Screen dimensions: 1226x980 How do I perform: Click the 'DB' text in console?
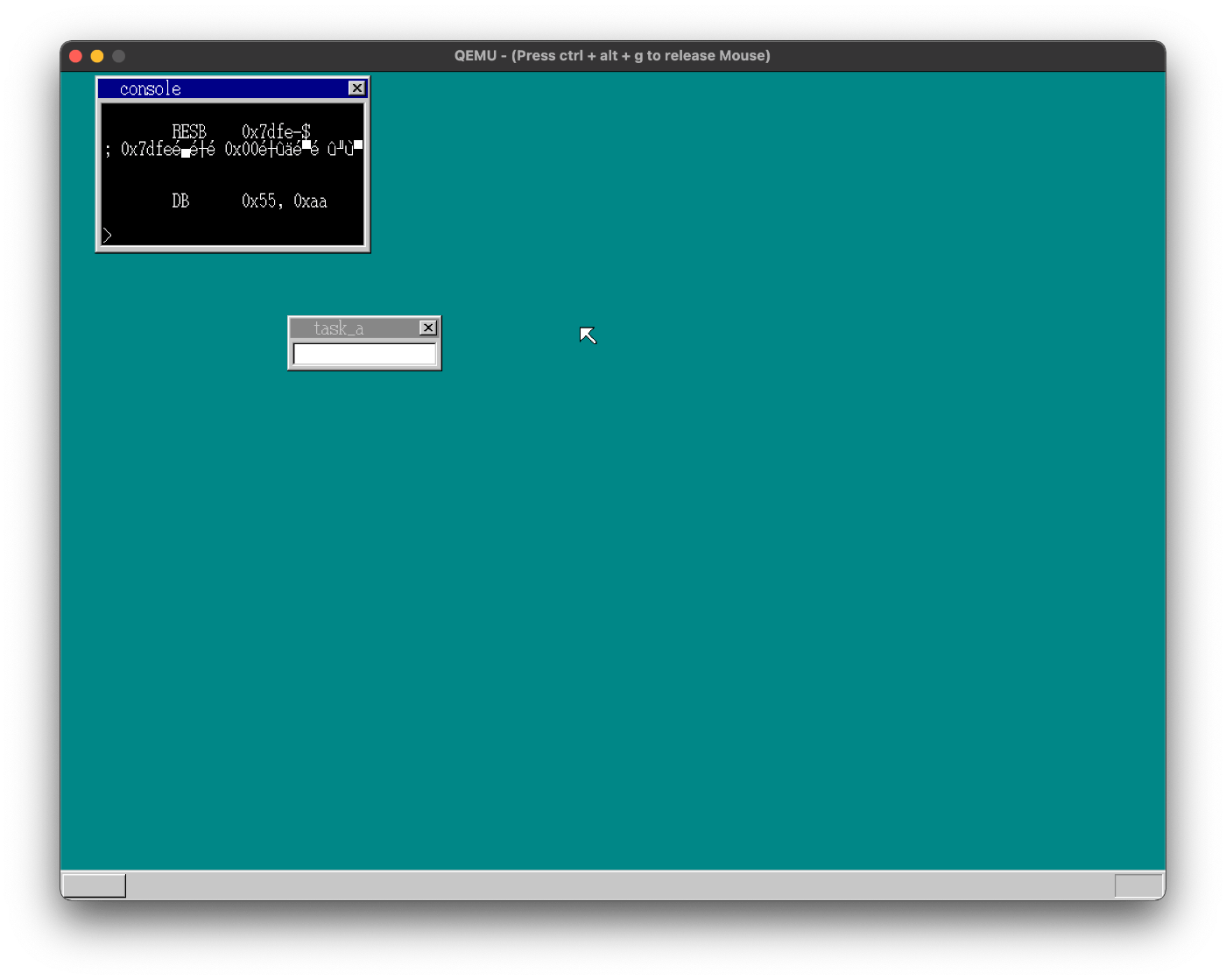pos(180,201)
